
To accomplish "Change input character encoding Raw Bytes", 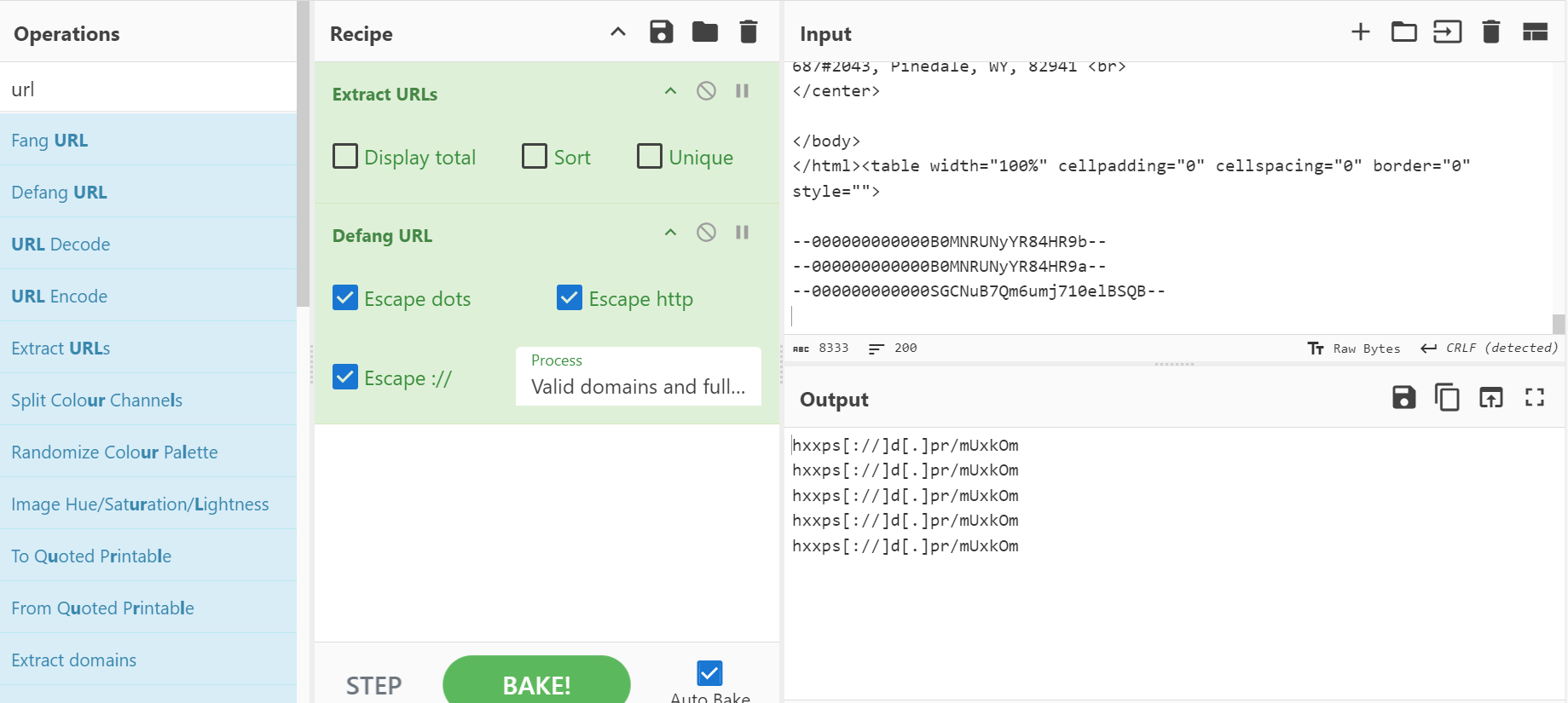I will [x=1354, y=348].
